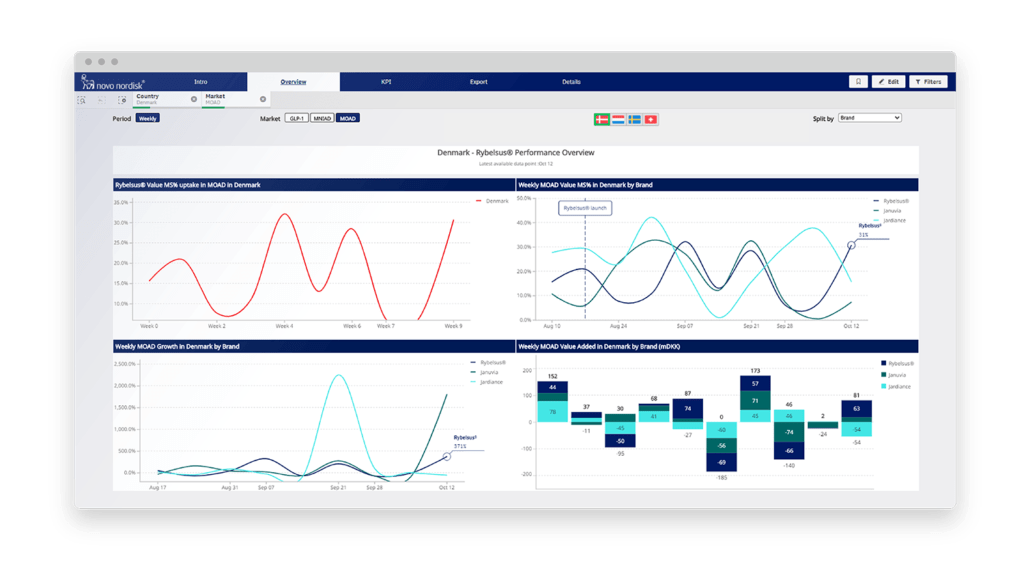Open the KPI tab

click(386, 82)
